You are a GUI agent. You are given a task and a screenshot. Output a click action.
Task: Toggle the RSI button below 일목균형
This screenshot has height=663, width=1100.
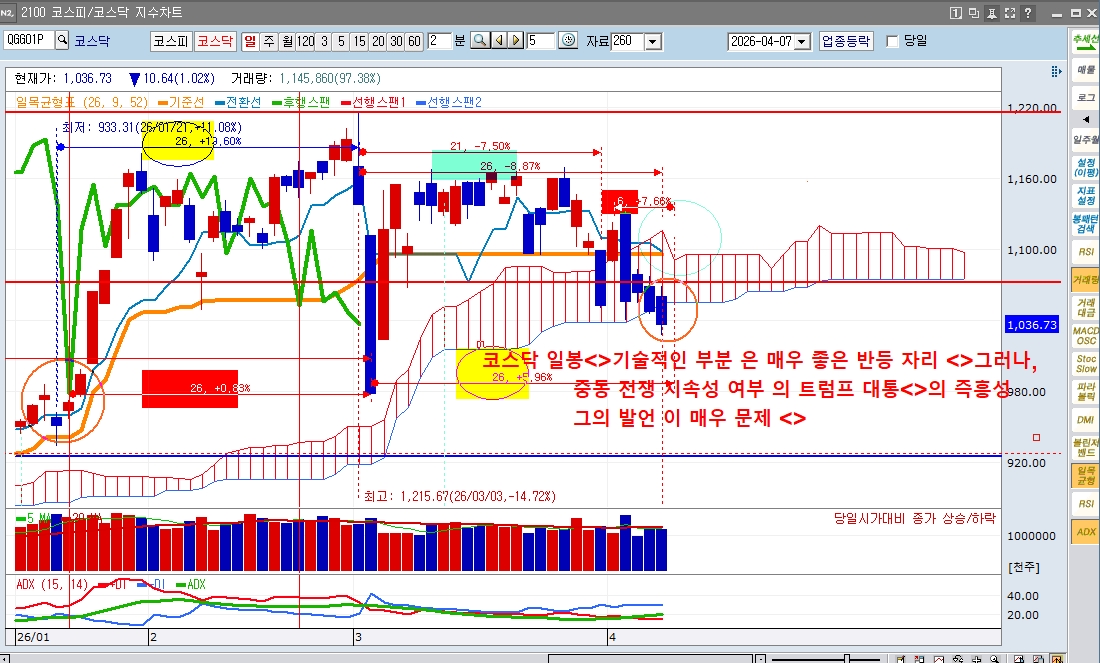pos(1085,504)
